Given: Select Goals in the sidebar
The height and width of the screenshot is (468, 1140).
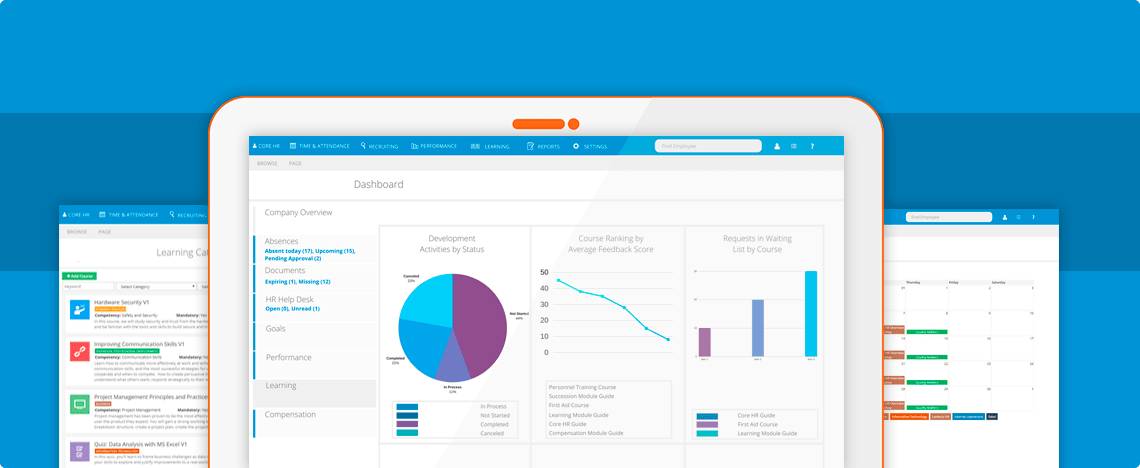Looking at the screenshot, I should point(276,328).
